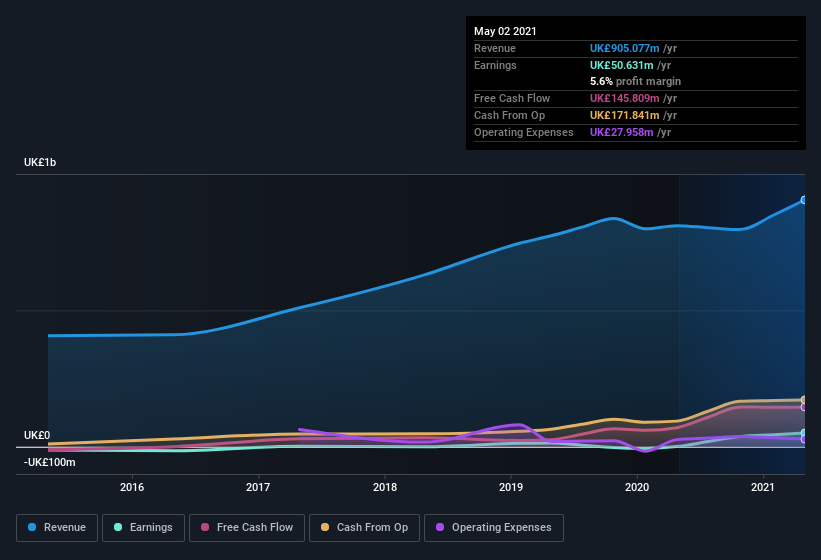Click the May 02 2021 tooltip date
The width and height of the screenshot is (821, 560).
[x=505, y=31]
